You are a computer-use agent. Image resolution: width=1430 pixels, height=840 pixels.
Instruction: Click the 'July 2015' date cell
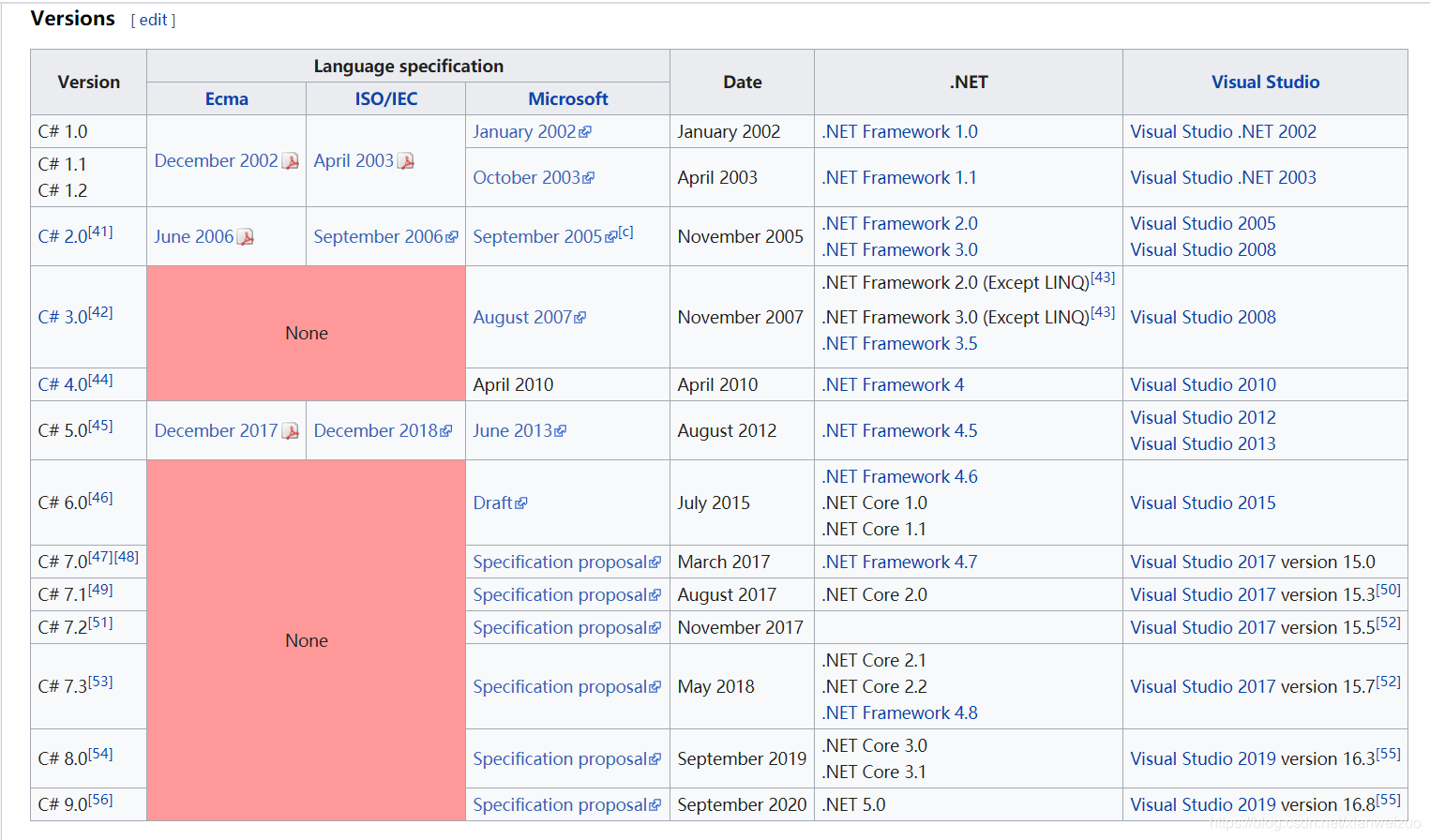pyautogui.click(x=742, y=502)
